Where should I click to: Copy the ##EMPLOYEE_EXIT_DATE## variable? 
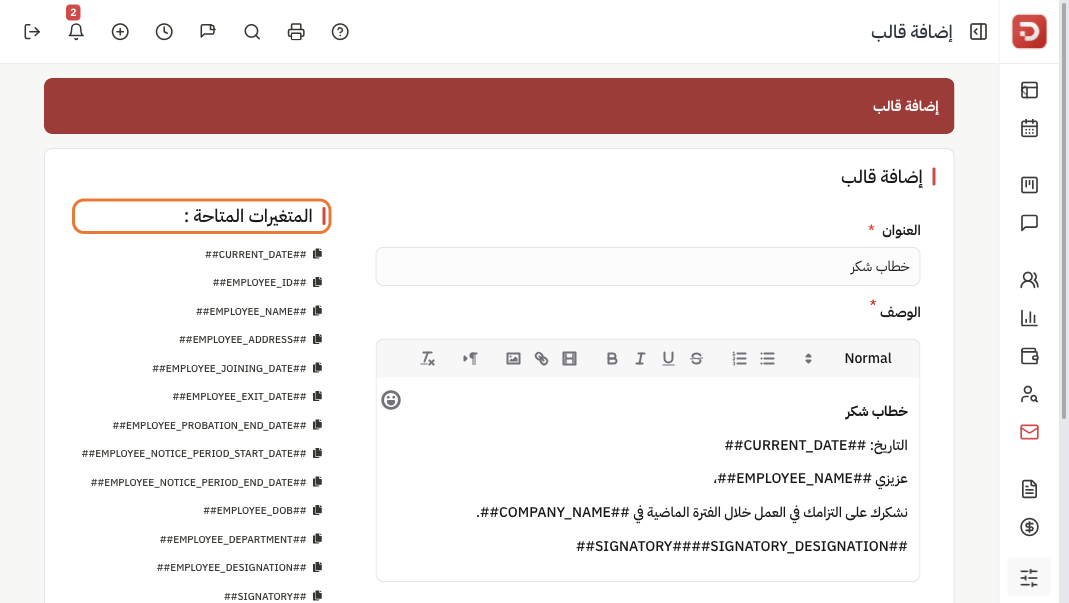[317, 396]
